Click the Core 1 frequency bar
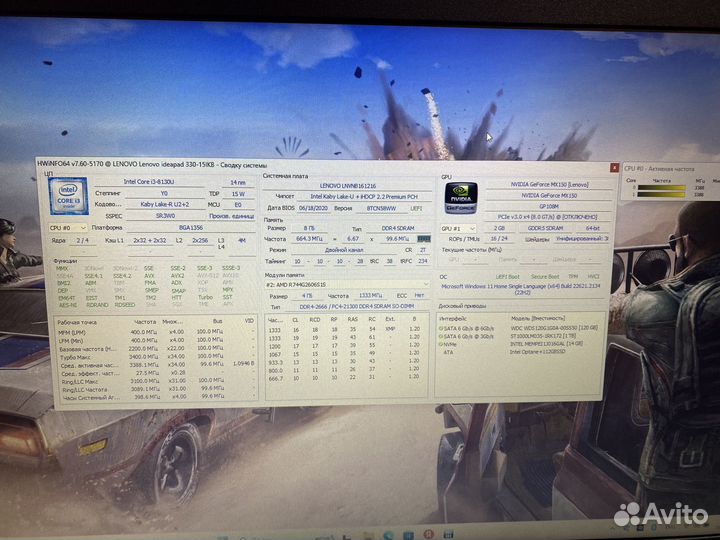Image resolution: width=720 pixels, height=540 pixels. (661, 194)
